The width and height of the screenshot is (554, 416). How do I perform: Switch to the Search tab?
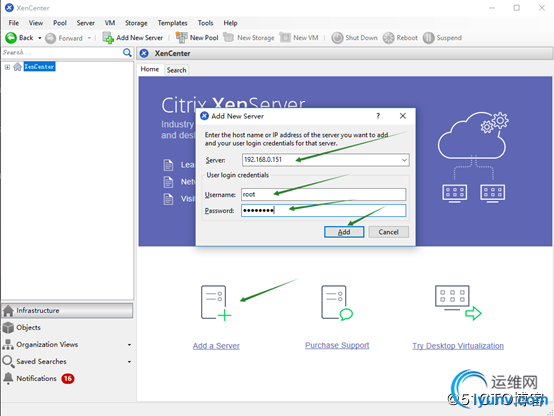(x=176, y=70)
